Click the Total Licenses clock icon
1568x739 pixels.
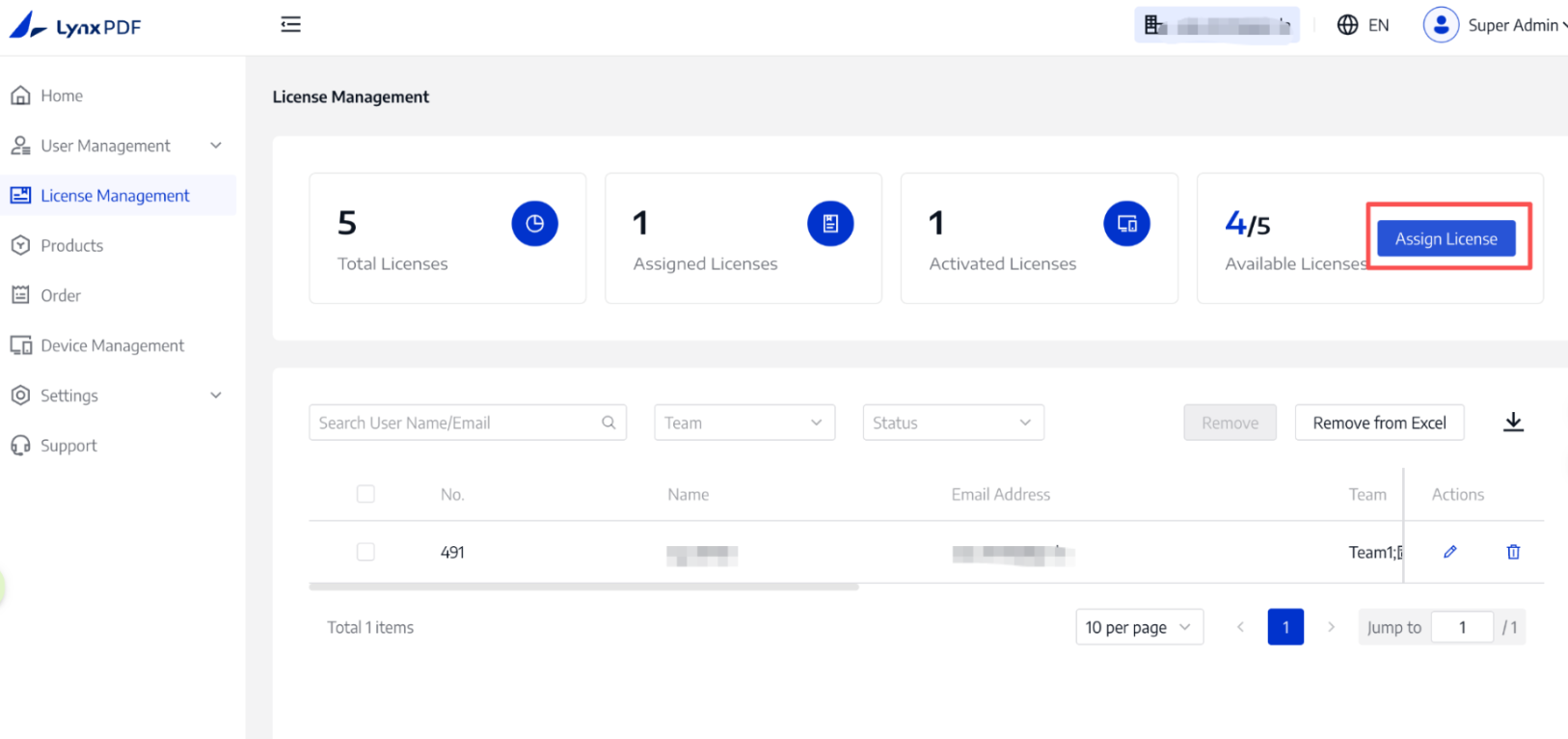click(534, 224)
